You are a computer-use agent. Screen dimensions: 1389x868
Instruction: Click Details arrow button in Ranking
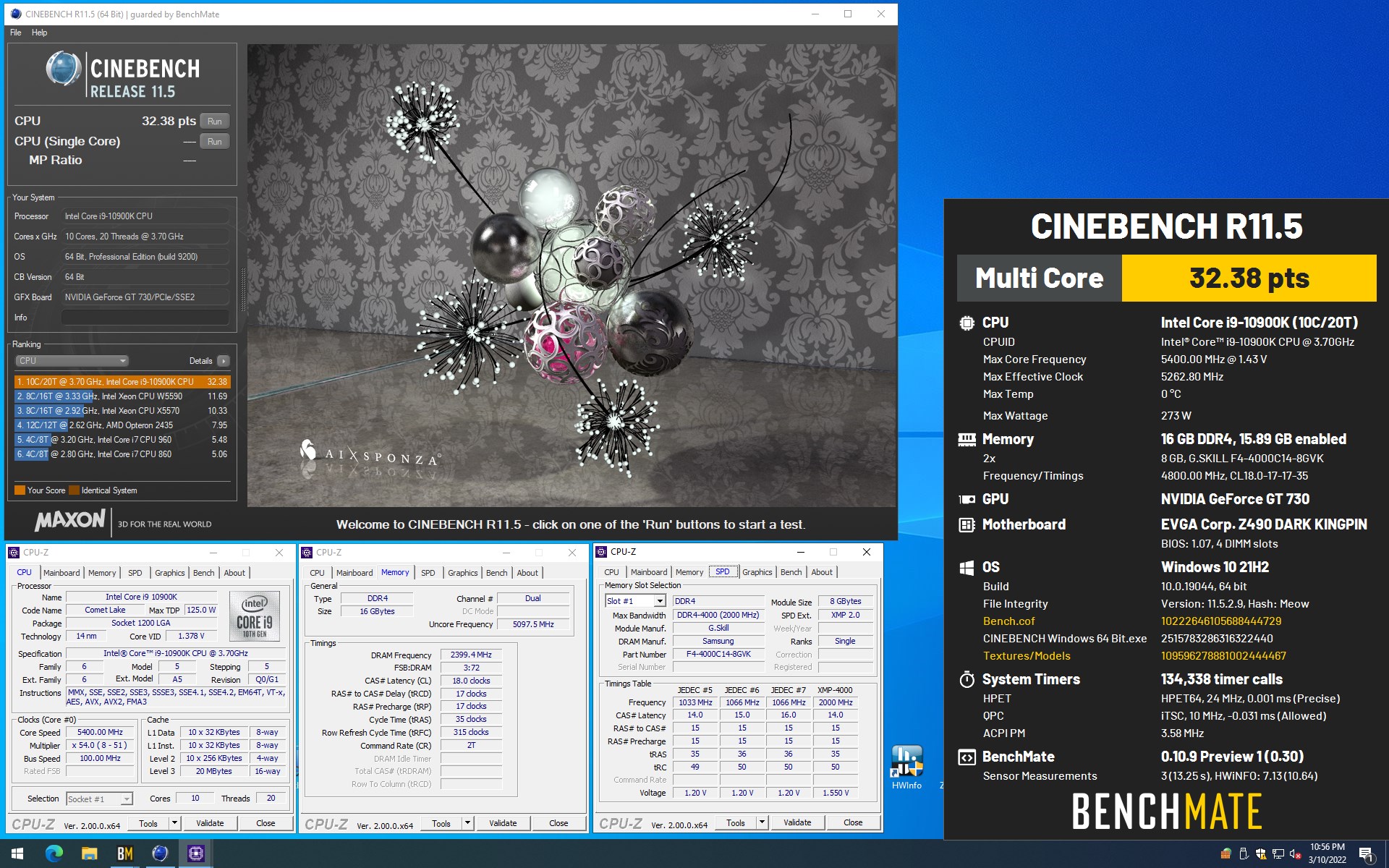(x=224, y=361)
